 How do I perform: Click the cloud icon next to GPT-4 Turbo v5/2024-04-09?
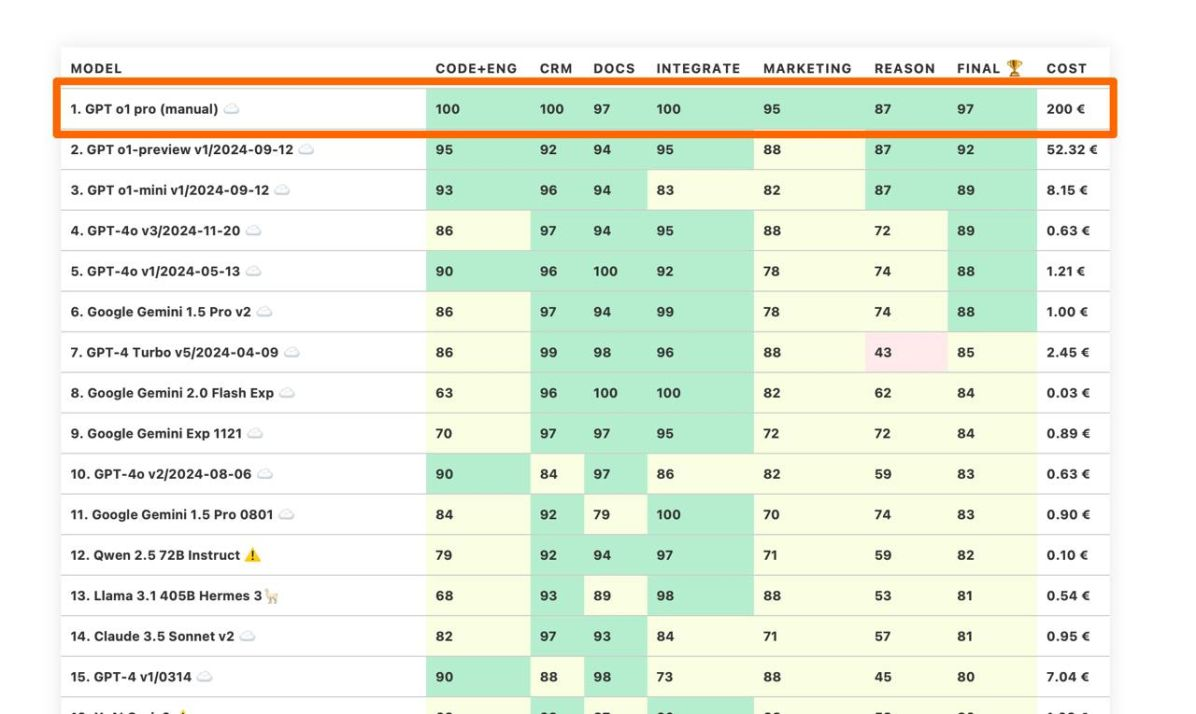pos(291,352)
